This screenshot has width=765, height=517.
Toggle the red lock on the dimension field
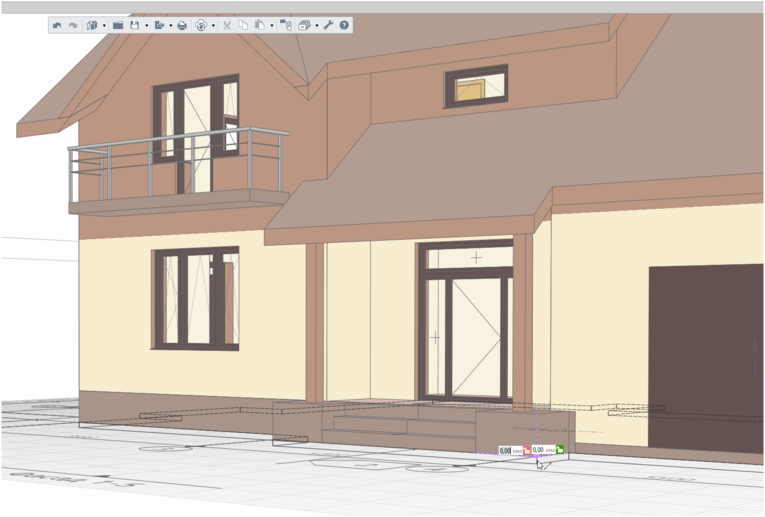point(527,451)
